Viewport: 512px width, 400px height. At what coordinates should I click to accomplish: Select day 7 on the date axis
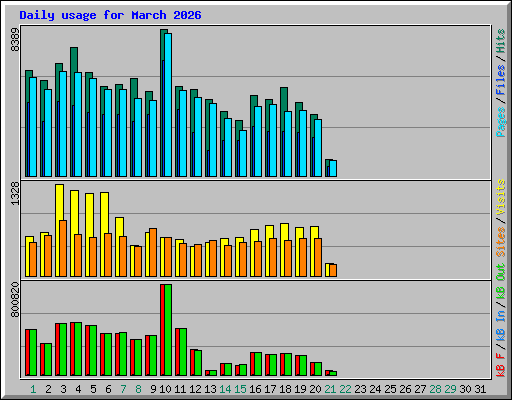click(x=123, y=389)
